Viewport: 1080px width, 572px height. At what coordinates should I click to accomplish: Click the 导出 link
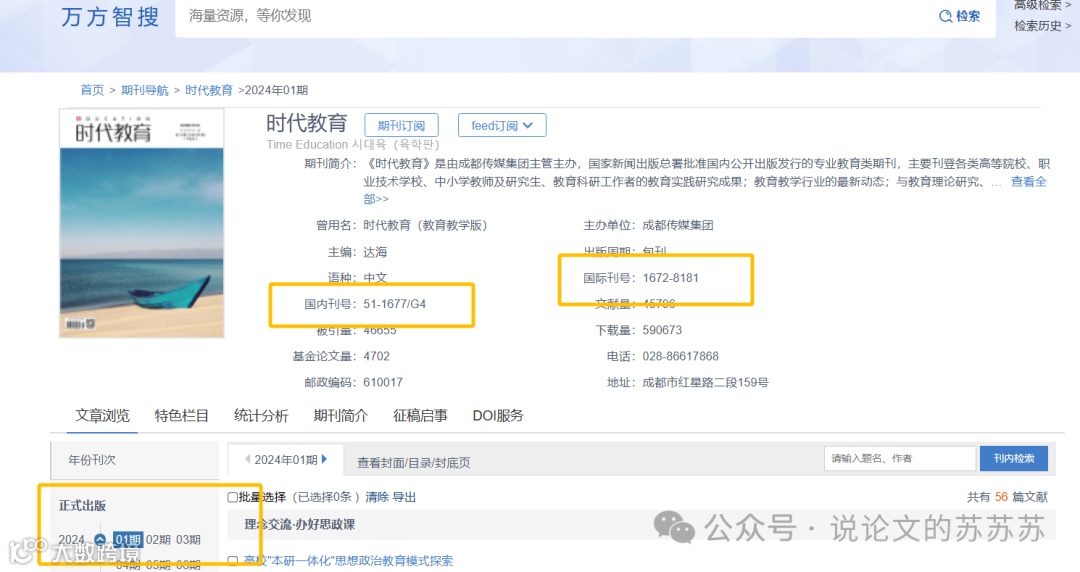pos(404,497)
